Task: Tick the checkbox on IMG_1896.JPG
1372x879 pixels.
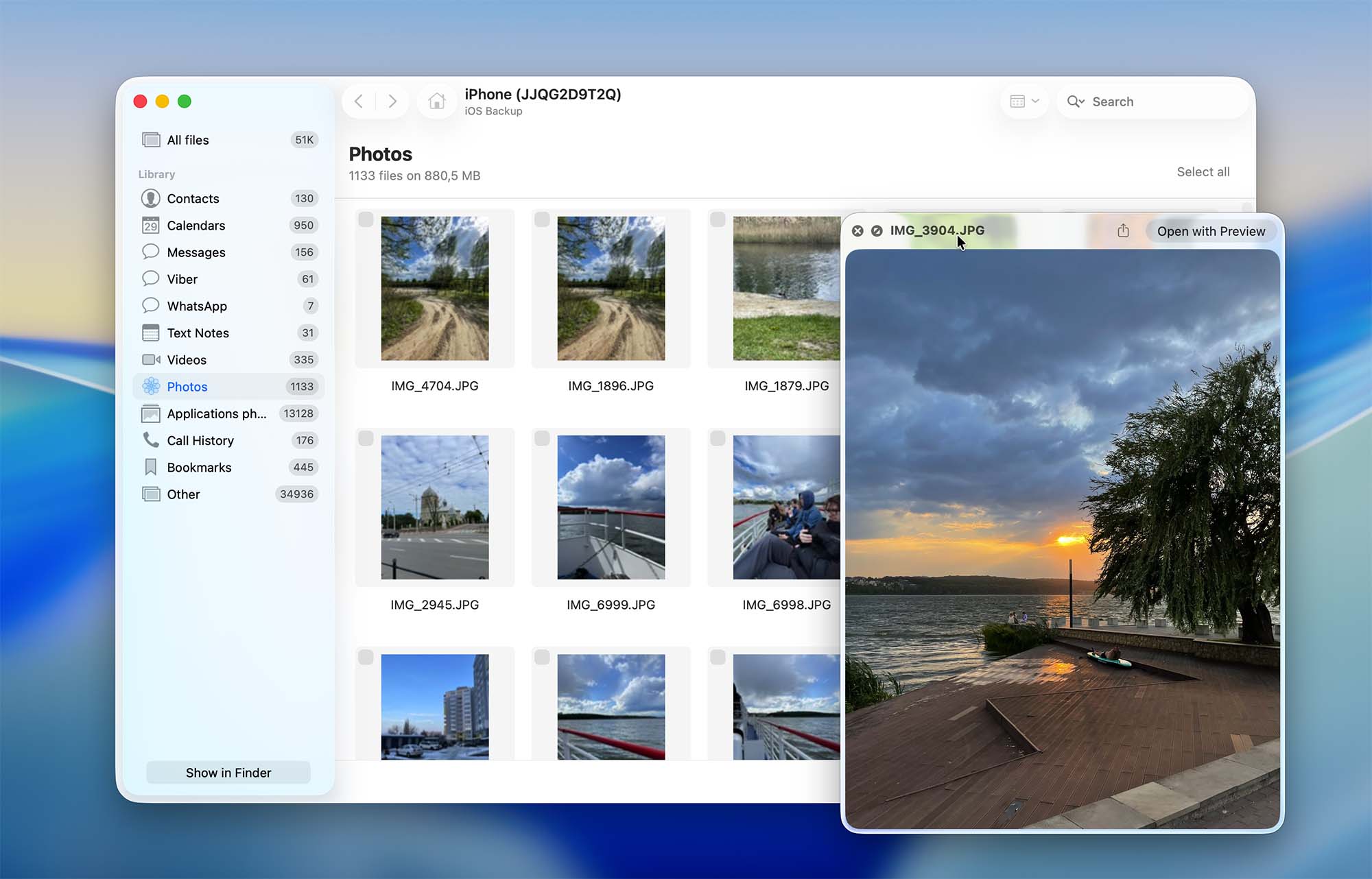Action: pos(542,219)
